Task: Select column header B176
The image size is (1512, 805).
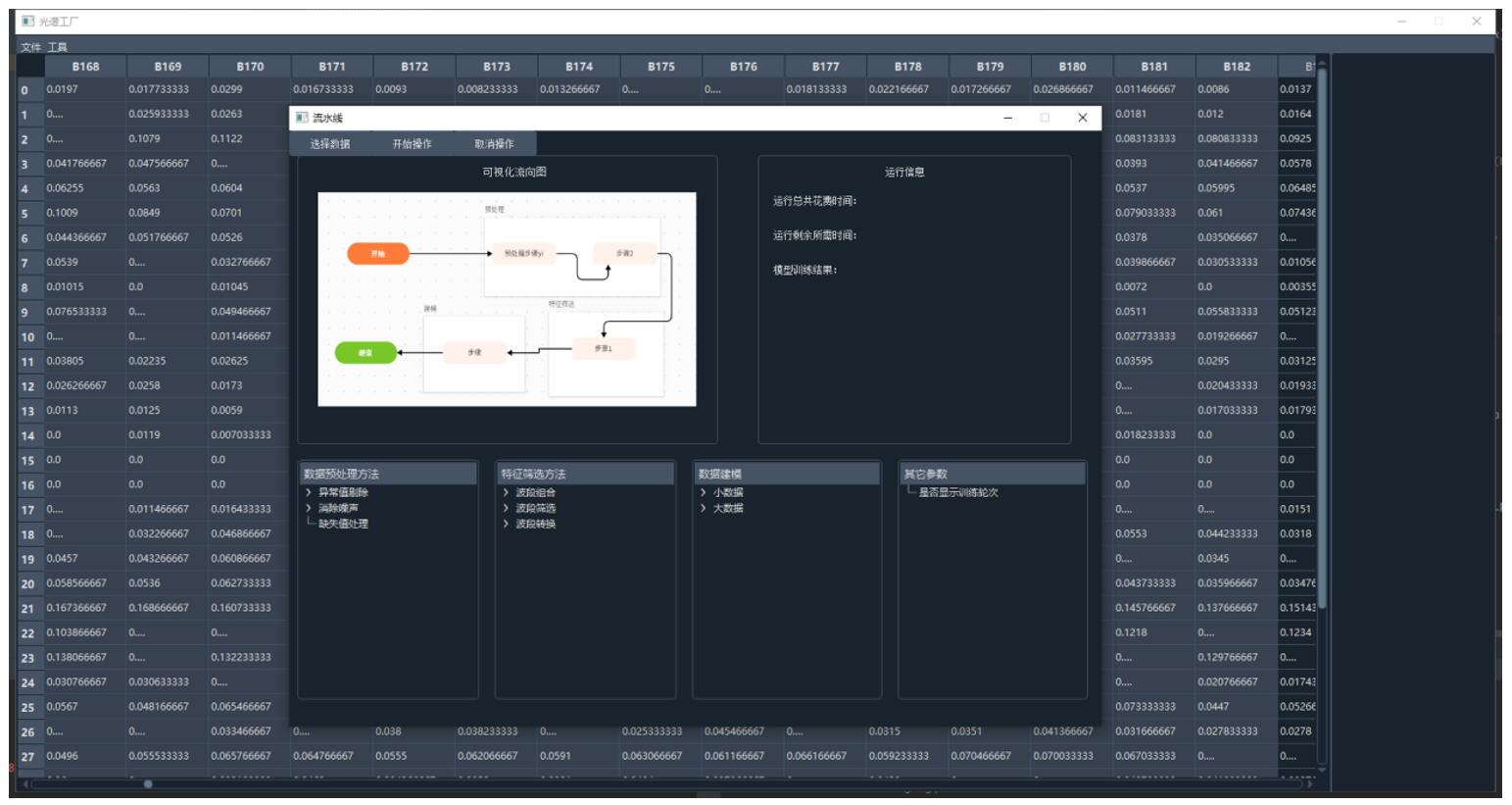Action: click(744, 67)
